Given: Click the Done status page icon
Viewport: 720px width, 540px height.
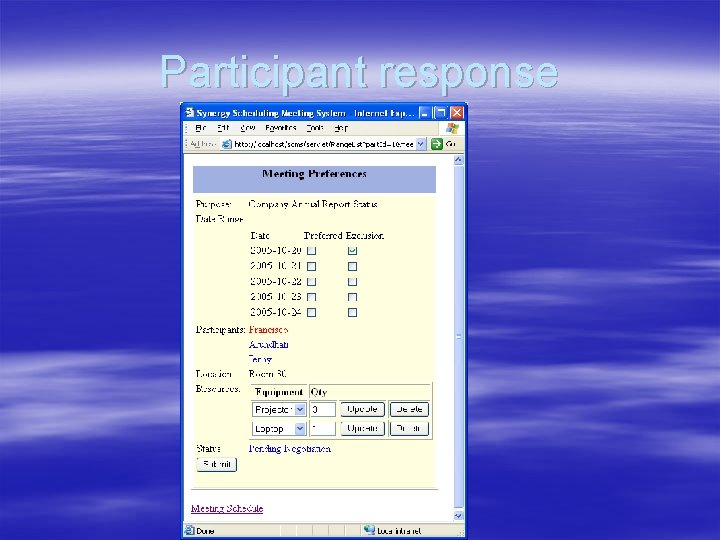Looking at the screenshot, I should tap(189, 530).
